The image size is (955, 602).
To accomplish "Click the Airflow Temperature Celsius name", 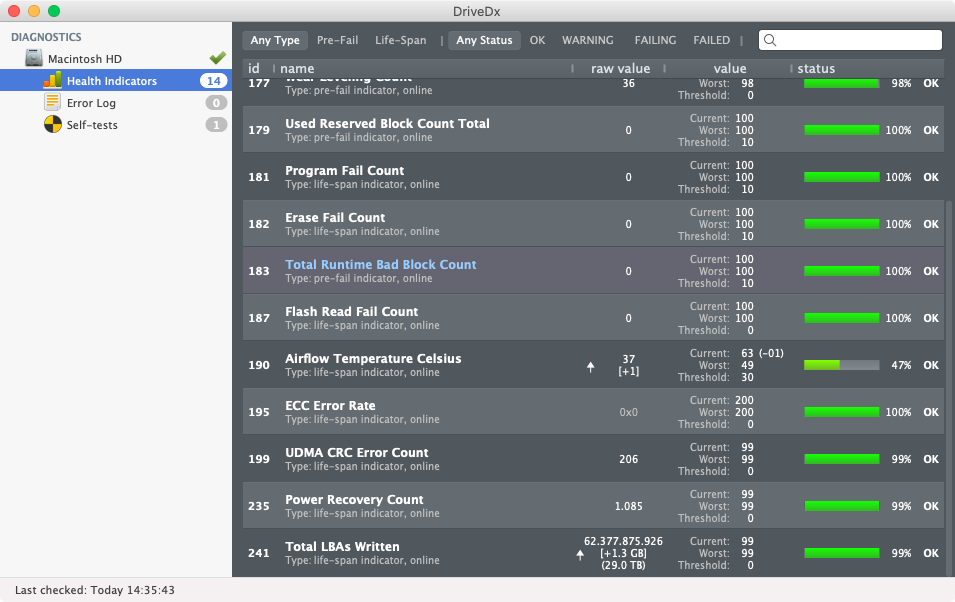I will (x=373, y=358).
